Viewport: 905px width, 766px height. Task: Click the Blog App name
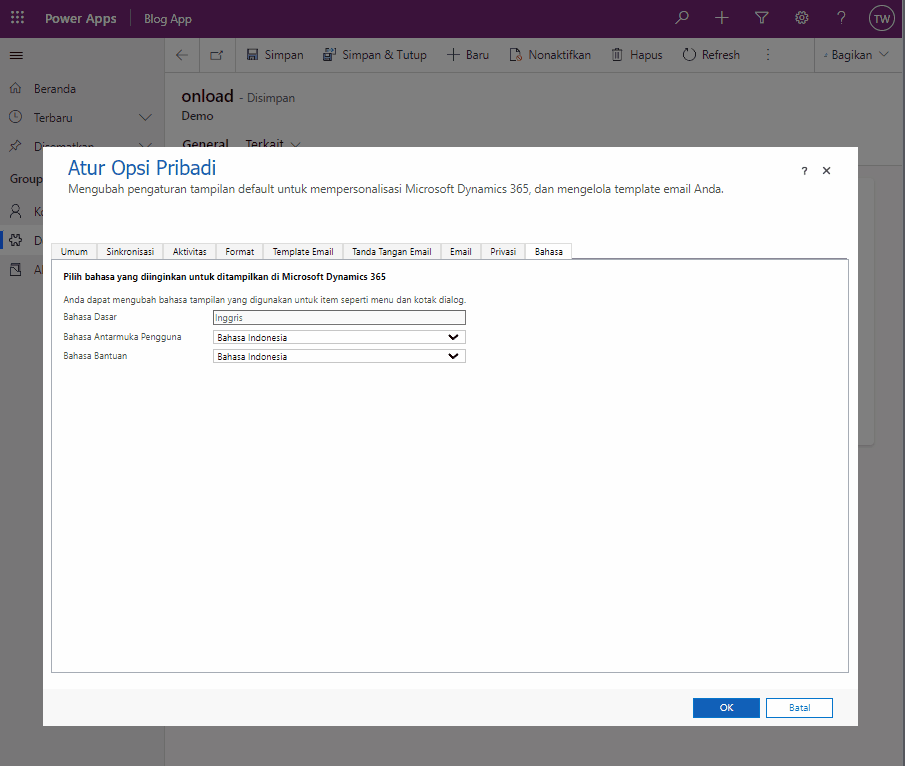click(168, 19)
